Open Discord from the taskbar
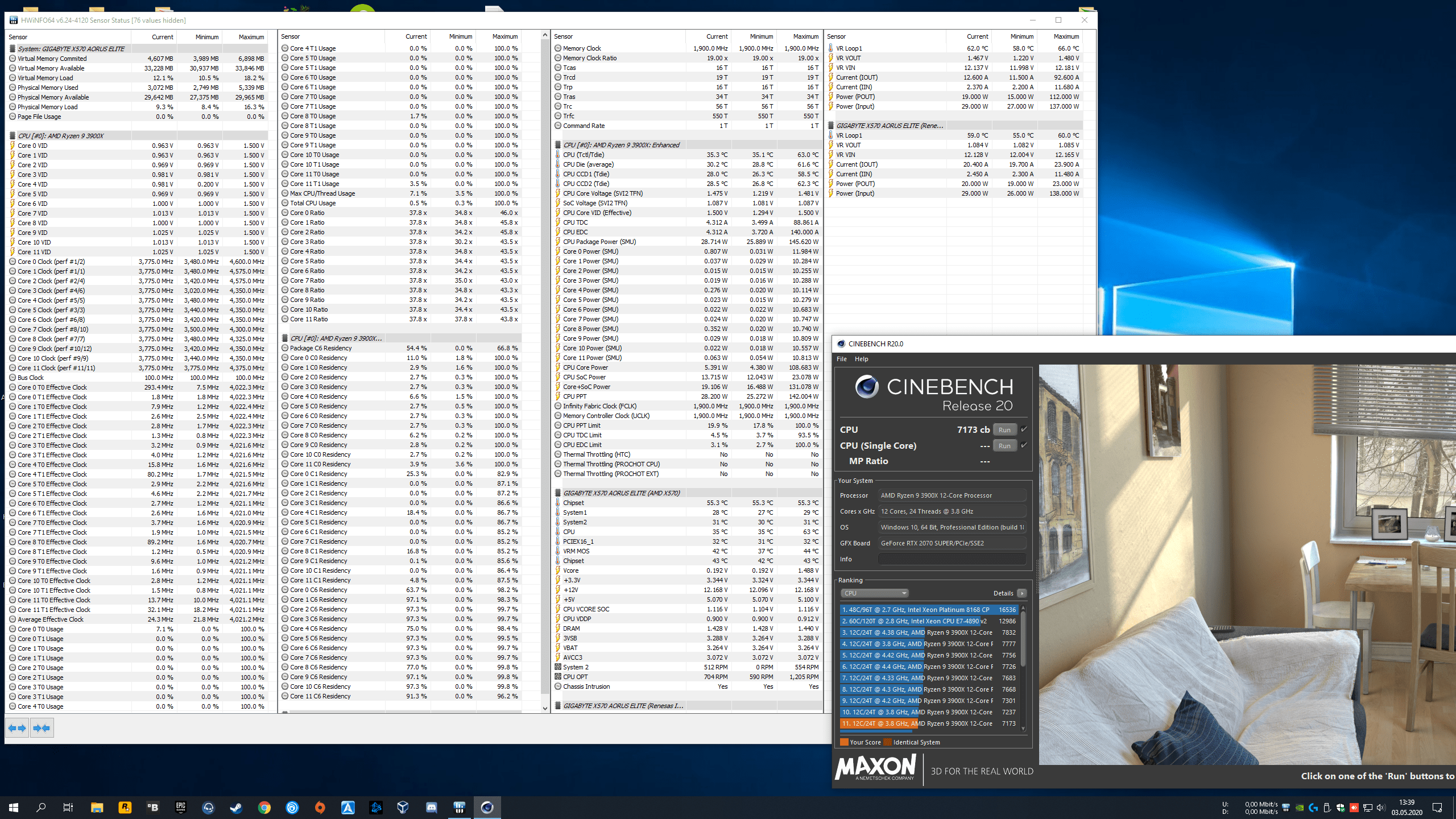Image resolution: width=1456 pixels, height=819 pixels. point(431,807)
